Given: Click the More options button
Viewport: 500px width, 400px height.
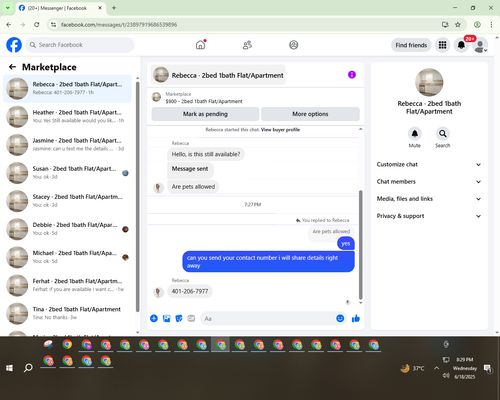Looking at the screenshot, I should coord(310,114).
